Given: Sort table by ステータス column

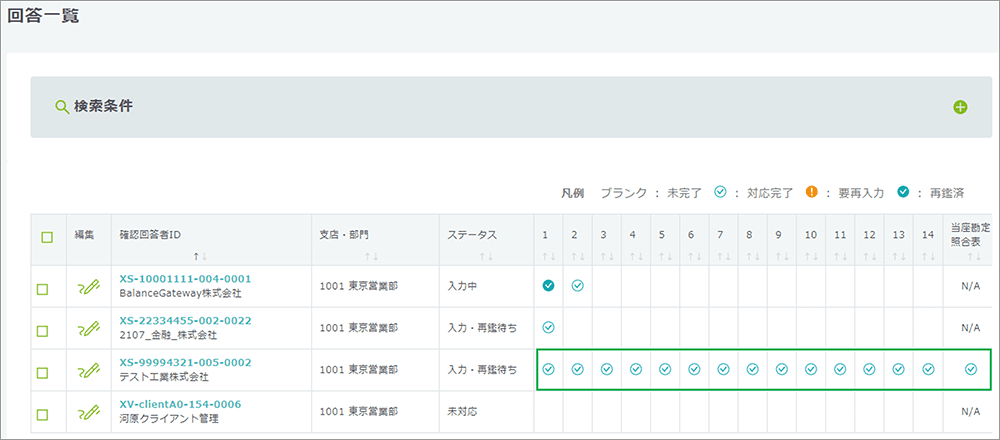Looking at the screenshot, I should tap(483, 256).
